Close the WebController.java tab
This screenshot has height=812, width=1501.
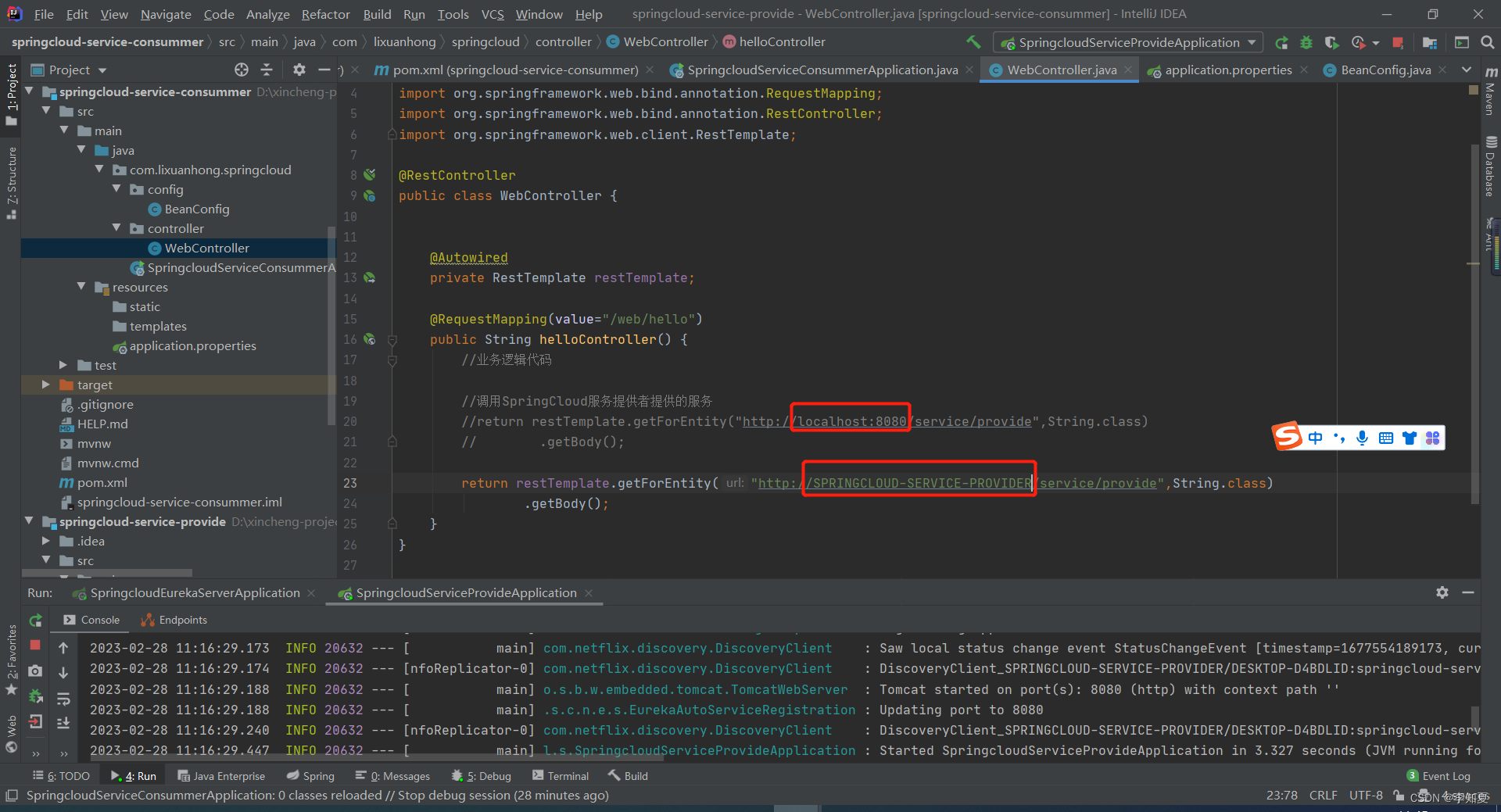(x=1127, y=70)
